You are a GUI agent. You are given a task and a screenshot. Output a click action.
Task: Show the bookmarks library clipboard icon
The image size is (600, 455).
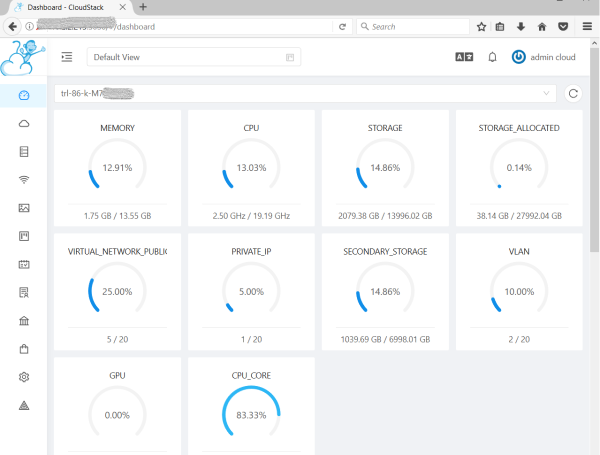click(500, 27)
